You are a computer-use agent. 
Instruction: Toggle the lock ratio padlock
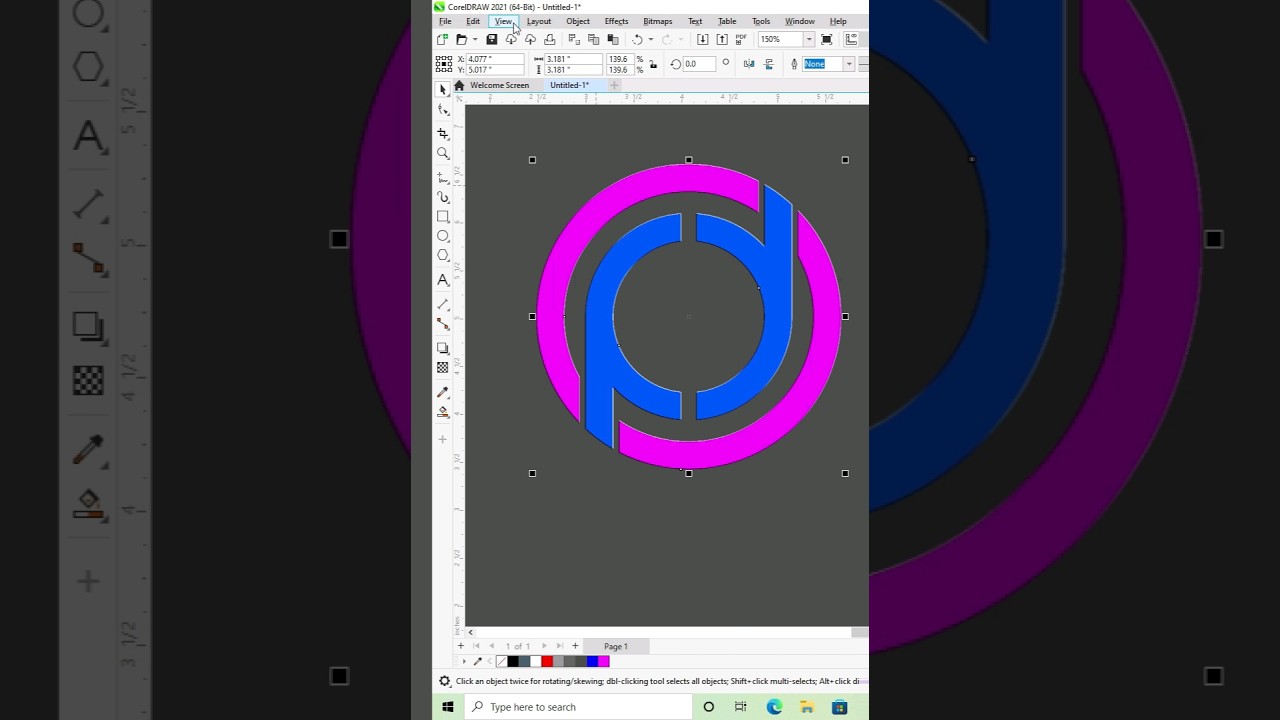tap(653, 64)
